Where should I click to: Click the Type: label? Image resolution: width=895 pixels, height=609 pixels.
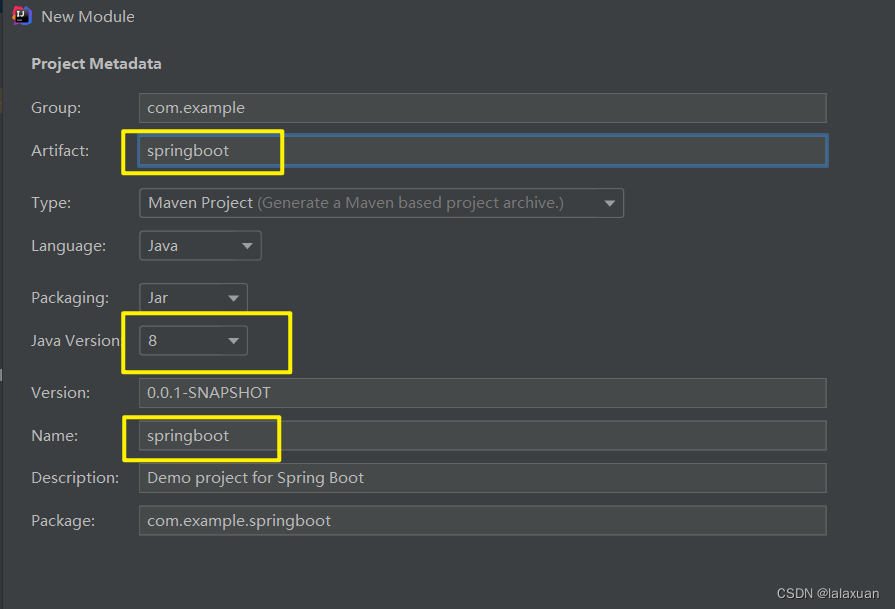click(x=51, y=203)
